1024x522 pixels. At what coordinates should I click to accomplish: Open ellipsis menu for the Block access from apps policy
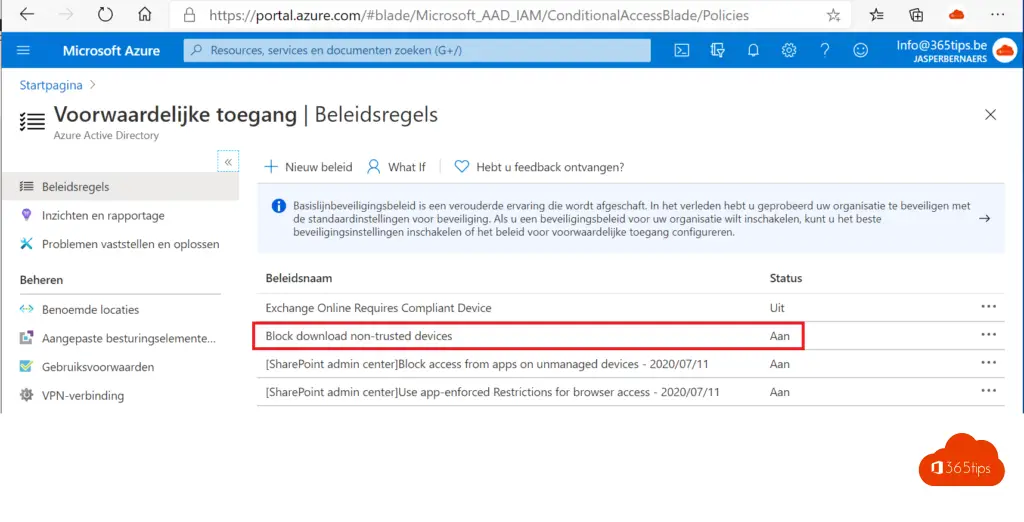coord(988,363)
